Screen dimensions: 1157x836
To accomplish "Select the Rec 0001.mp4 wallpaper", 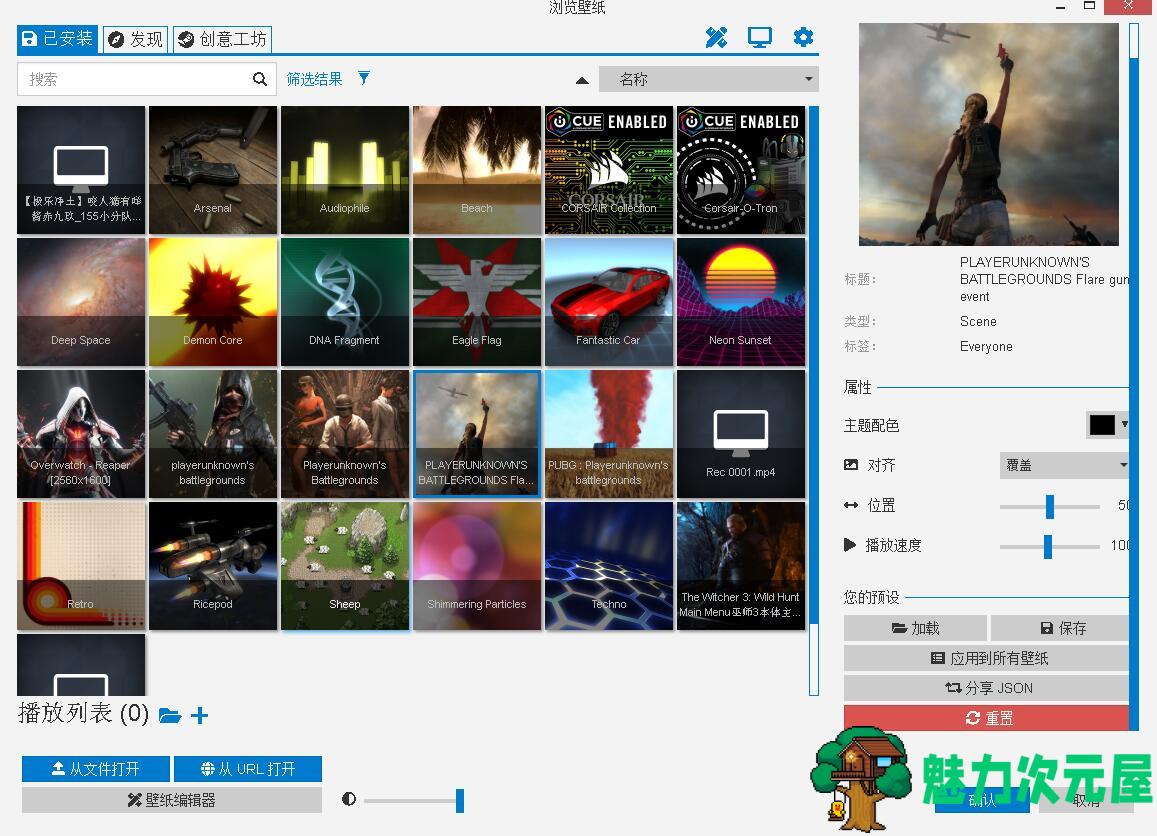I will 741,434.
